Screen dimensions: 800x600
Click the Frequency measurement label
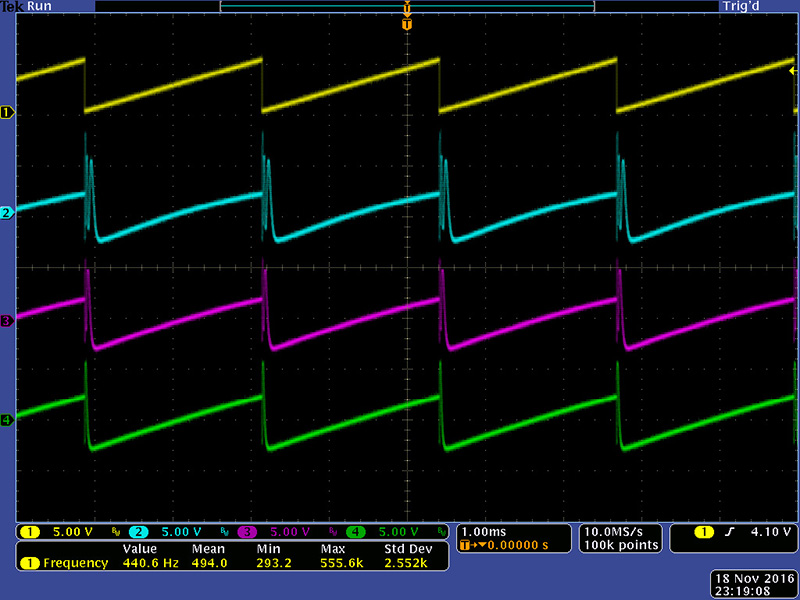[x=76, y=563]
